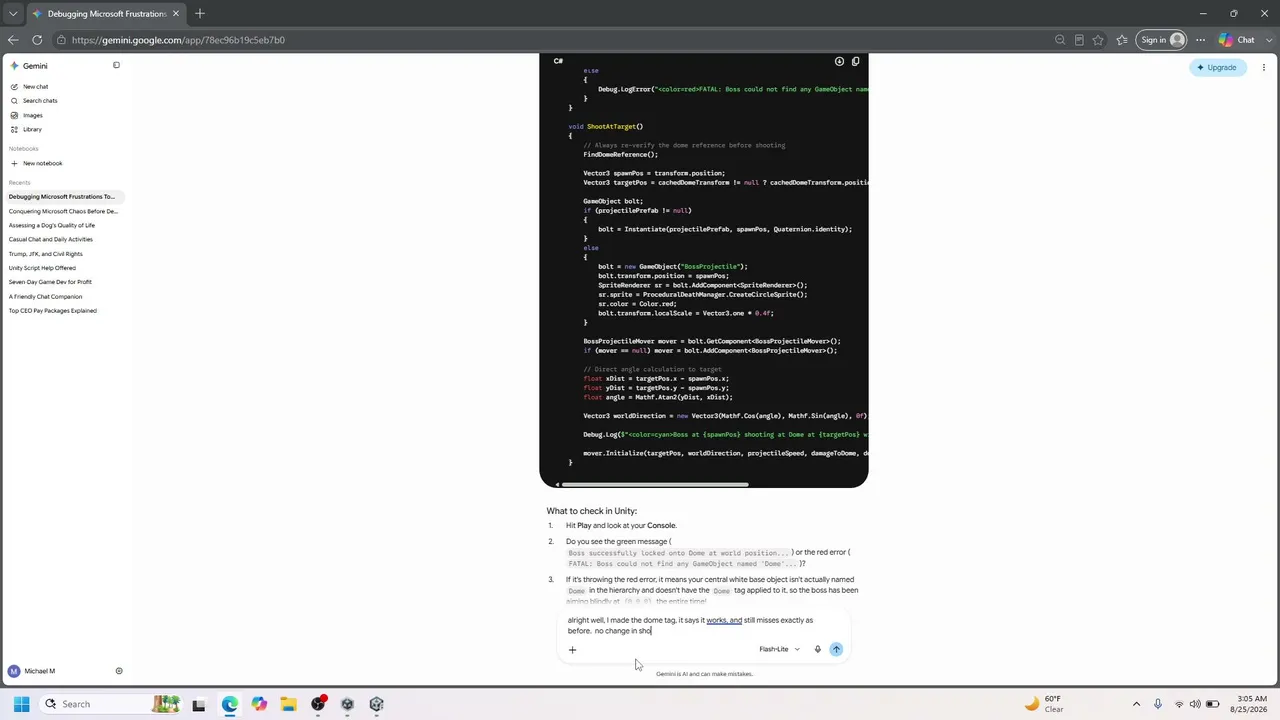Open Microsoft Edge on the taskbar
The height and width of the screenshot is (720, 1280).
(230, 704)
